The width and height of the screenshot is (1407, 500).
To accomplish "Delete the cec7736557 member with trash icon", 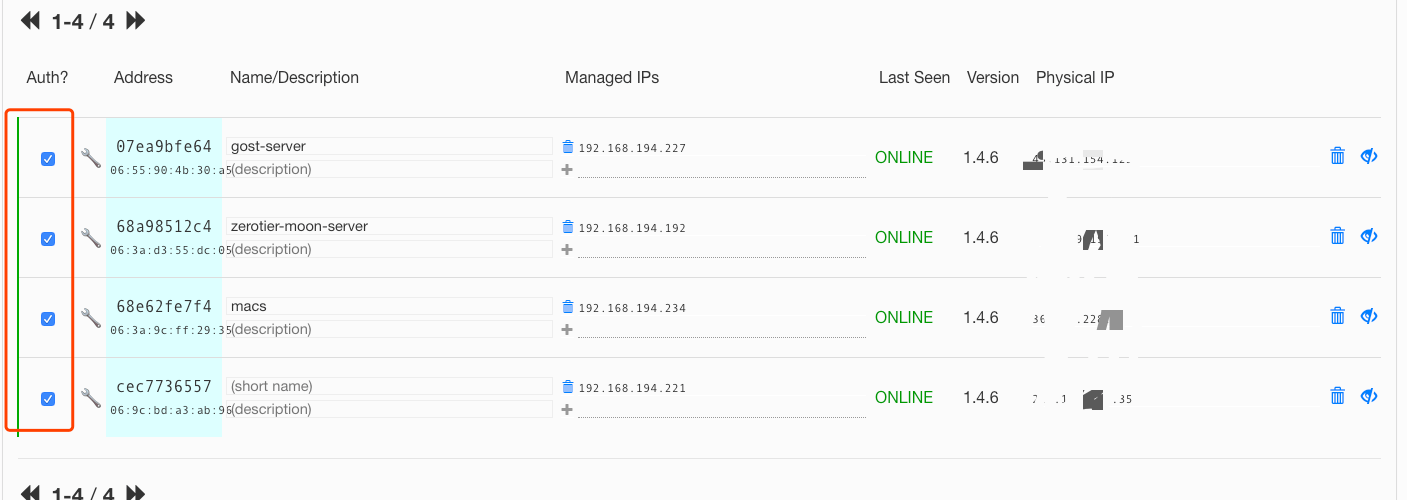I will pos(1337,397).
